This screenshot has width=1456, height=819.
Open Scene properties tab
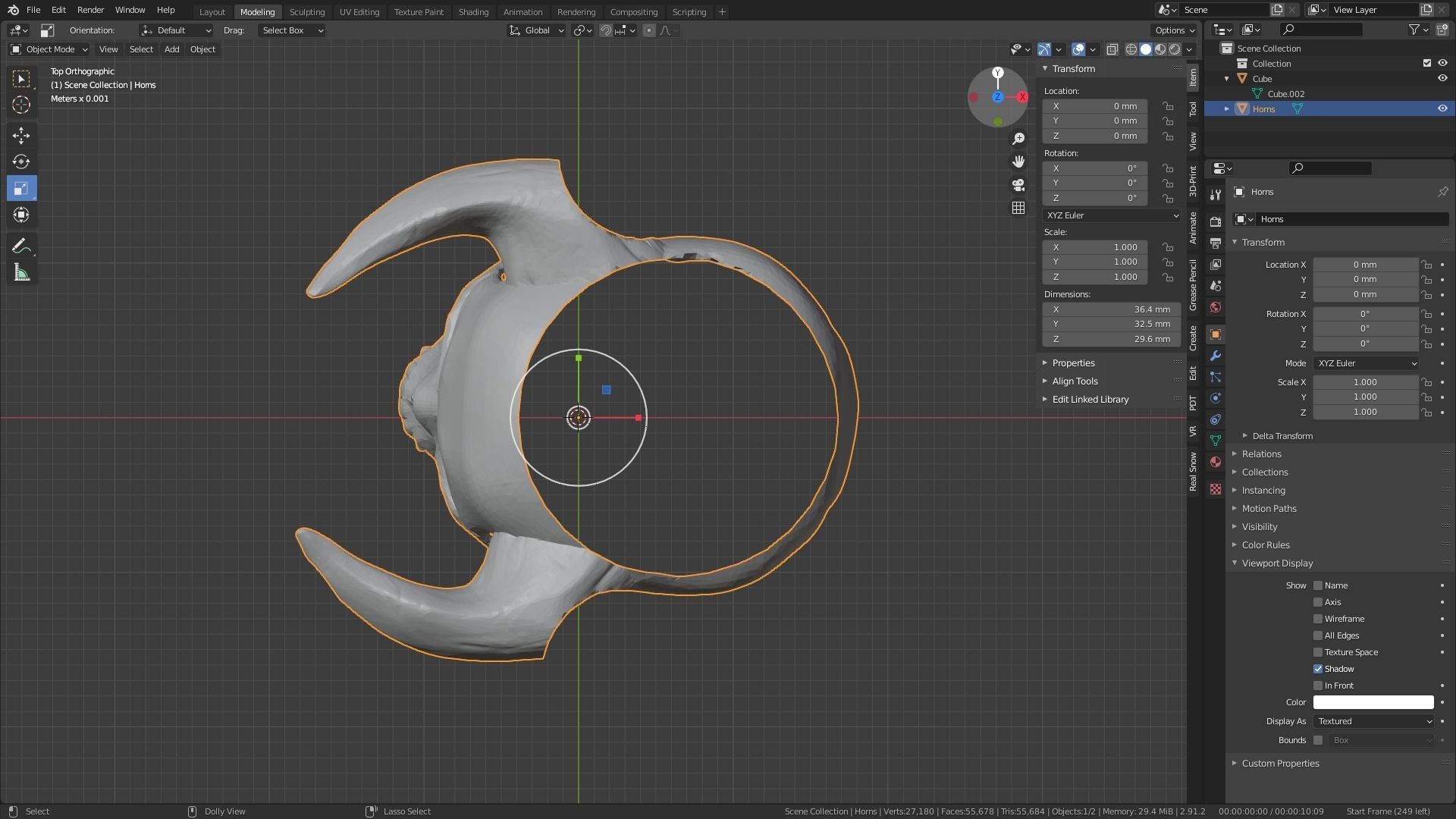point(1216,286)
